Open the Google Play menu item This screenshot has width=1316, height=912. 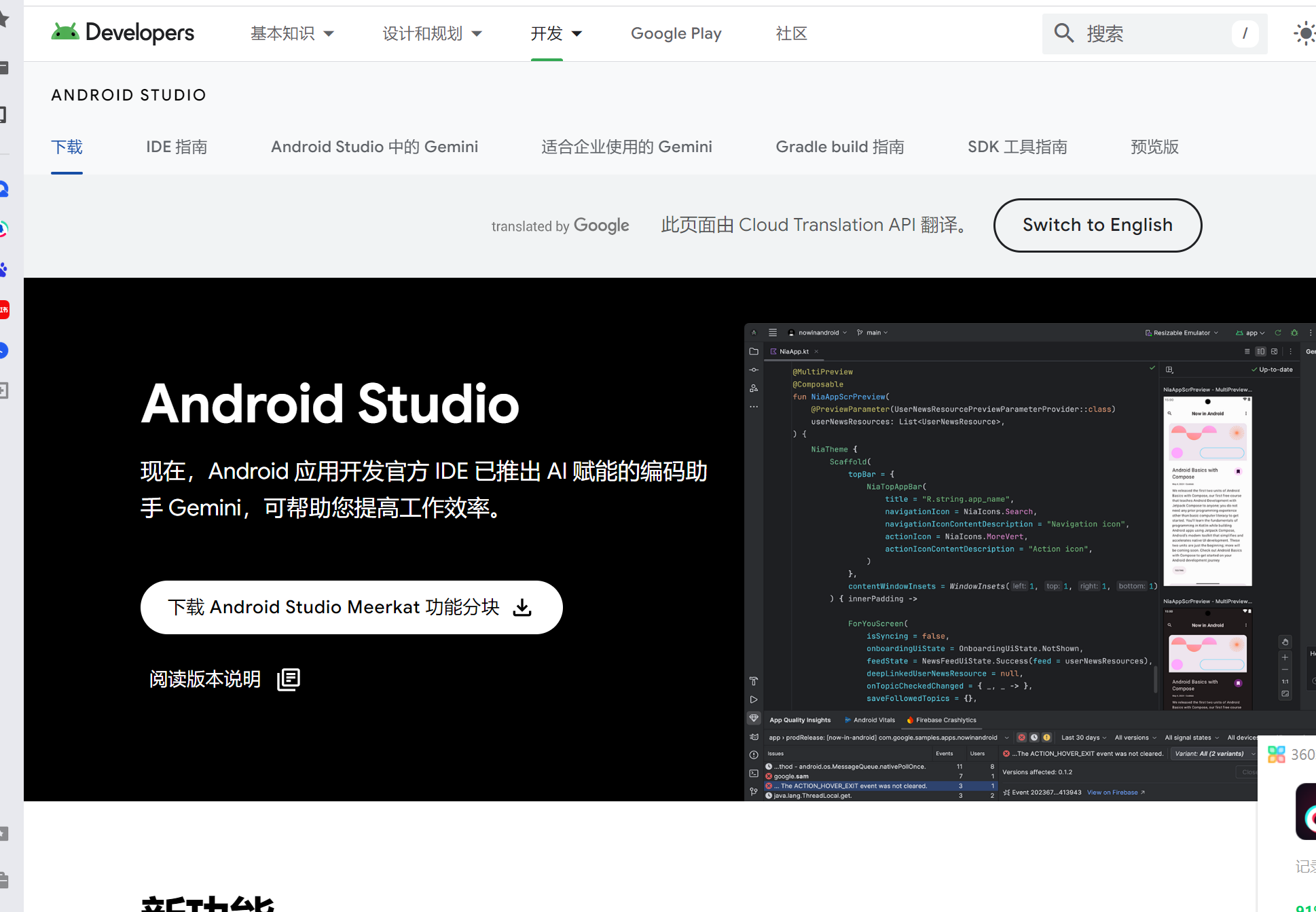point(676,33)
